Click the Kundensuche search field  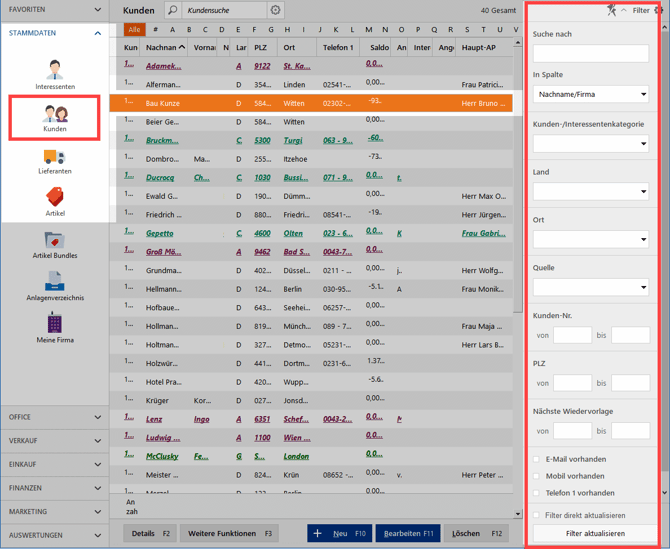[224, 10]
